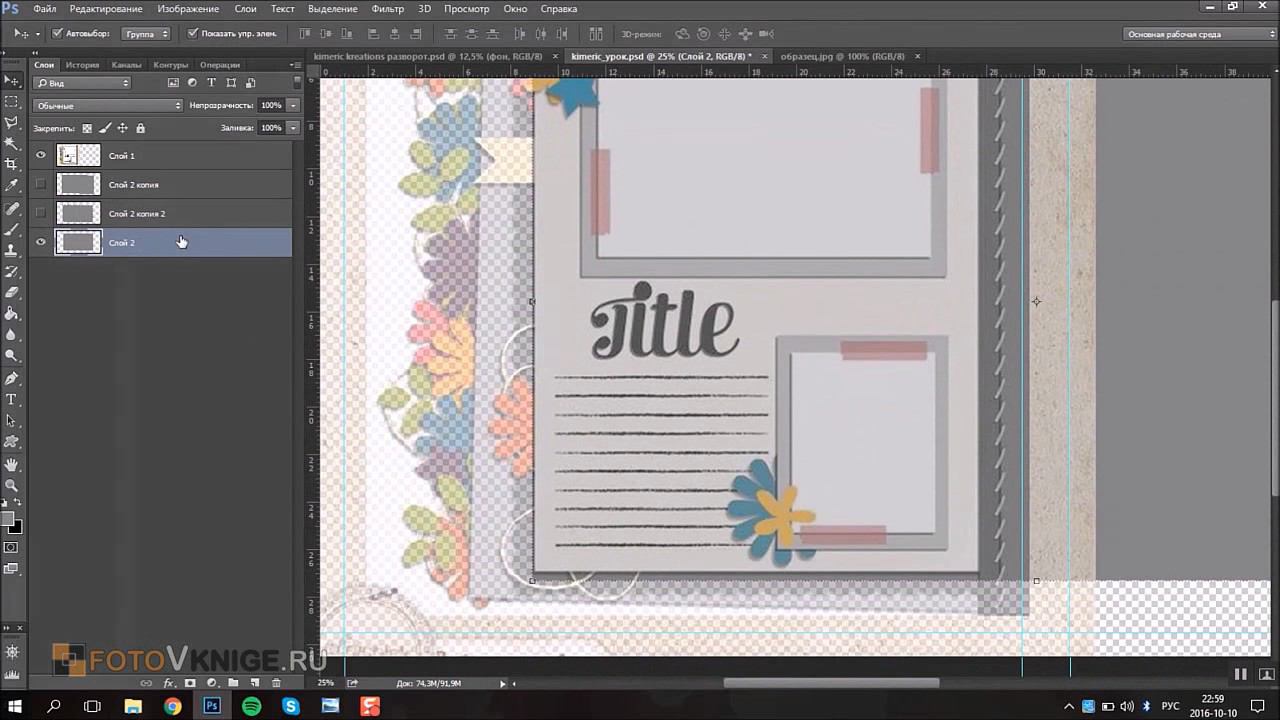The width and height of the screenshot is (1280, 720).
Task: Select the History Brush tool
Action: pos(12,272)
